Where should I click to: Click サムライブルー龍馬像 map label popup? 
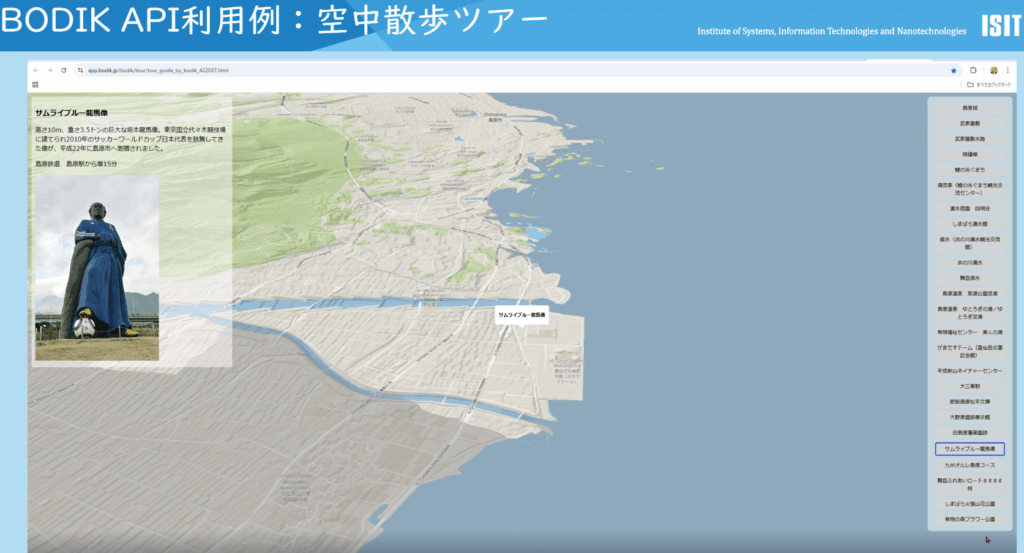522,315
